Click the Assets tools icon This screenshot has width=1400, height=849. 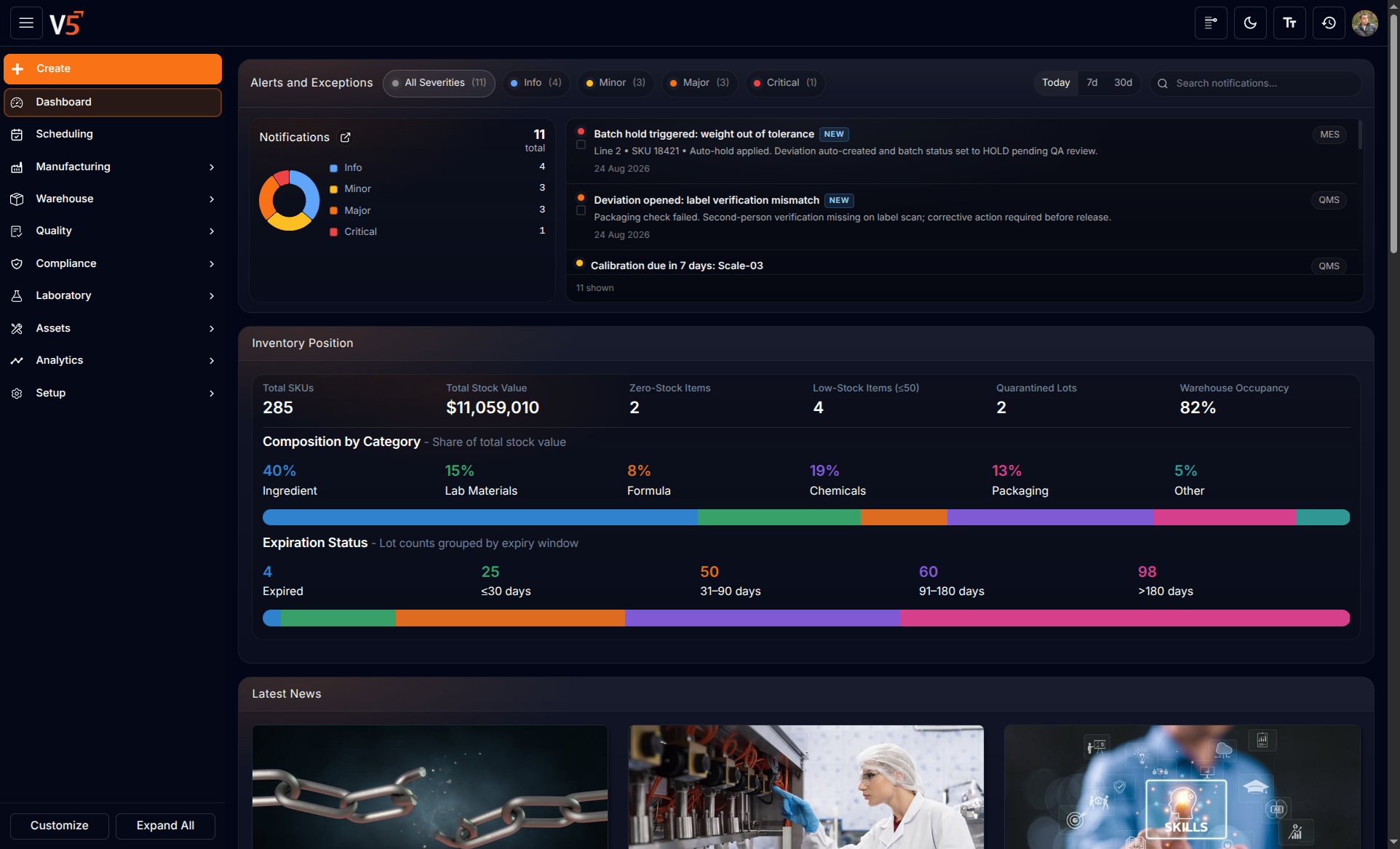tap(17, 329)
